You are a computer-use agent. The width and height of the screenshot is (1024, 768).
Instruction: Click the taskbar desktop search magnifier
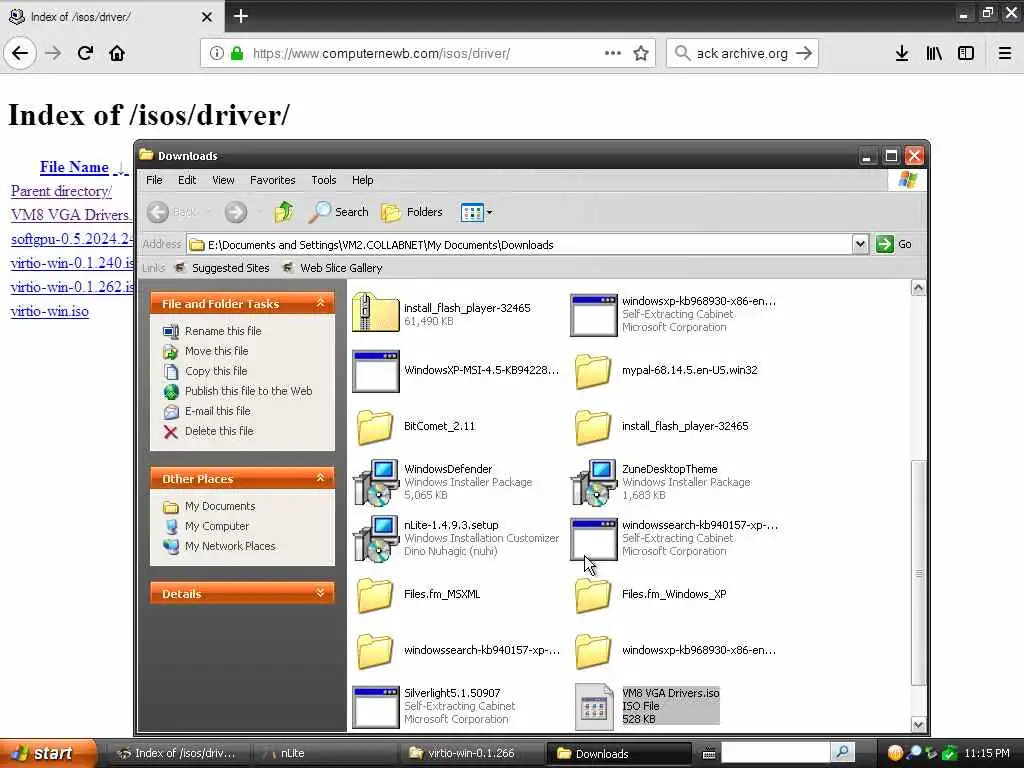[842, 753]
